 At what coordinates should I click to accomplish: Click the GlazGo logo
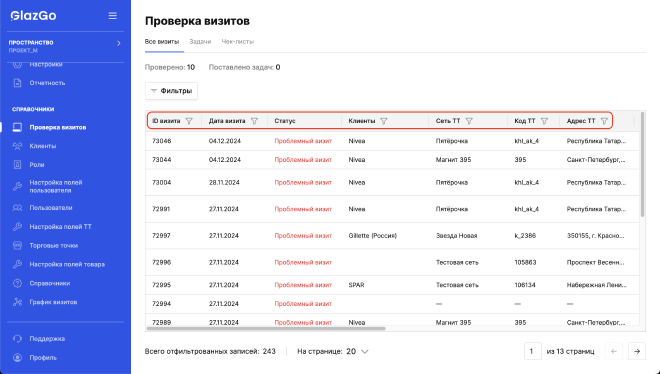coord(33,16)
